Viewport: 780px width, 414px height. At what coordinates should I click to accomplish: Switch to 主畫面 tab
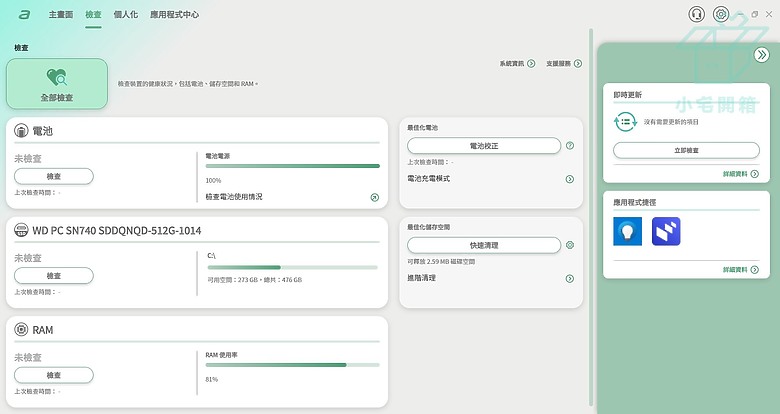coord(61,14)
